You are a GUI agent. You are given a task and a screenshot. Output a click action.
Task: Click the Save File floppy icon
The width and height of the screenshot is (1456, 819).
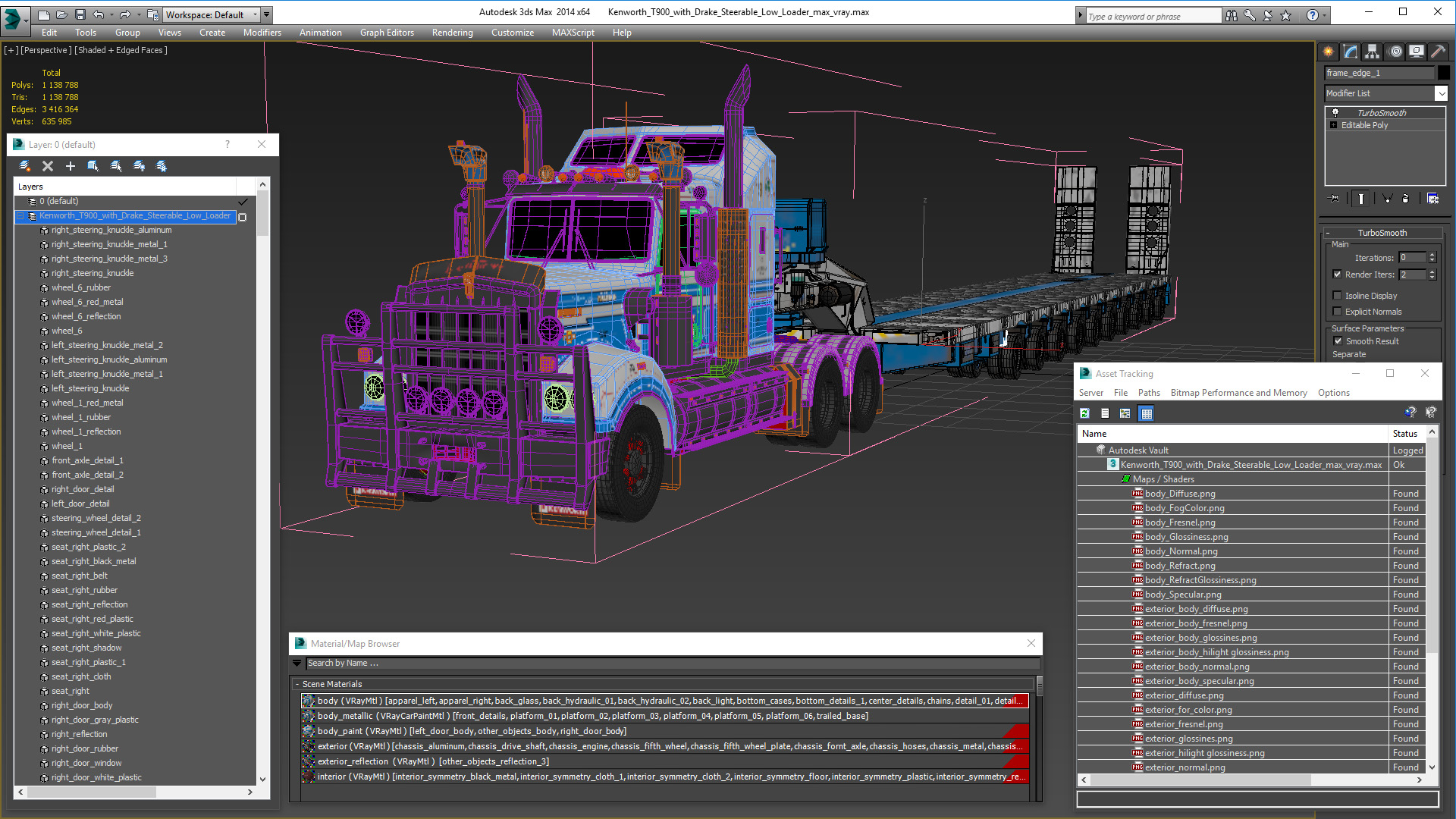tap(79, 14)
